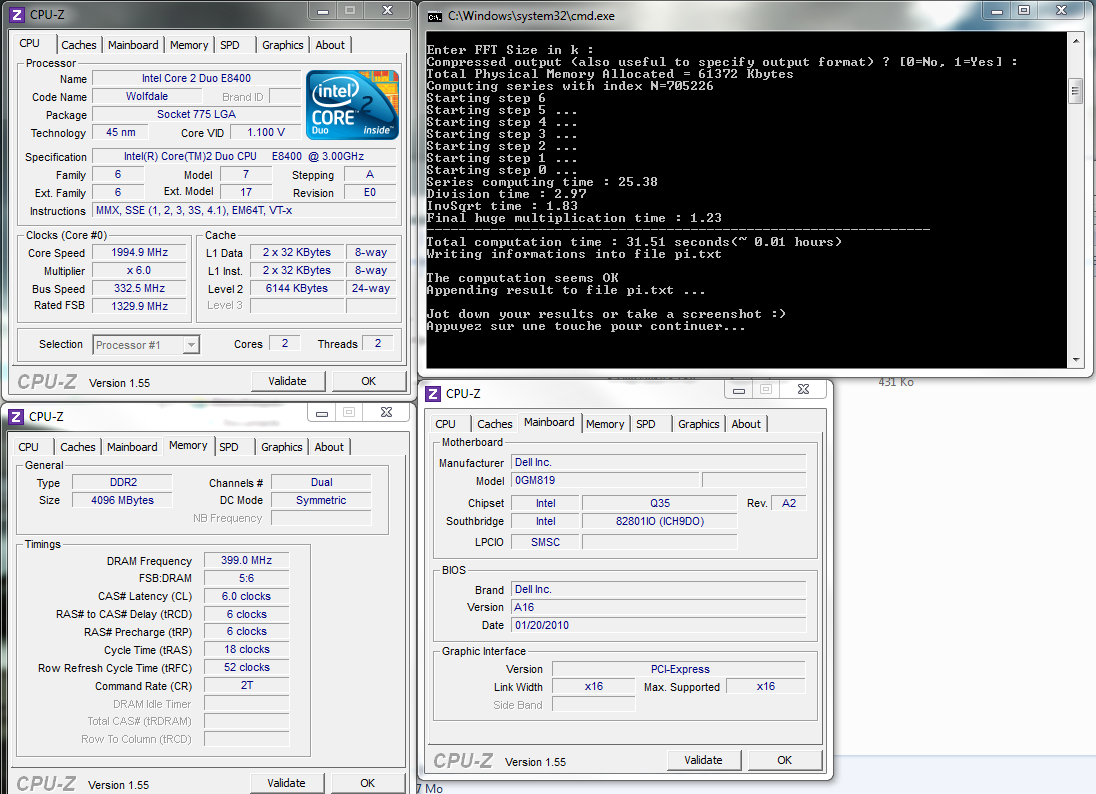Click the DRAM Frequency value 399.0 MHz
1096x794 pixels.
pyautogui.click(x=247, y=560)
